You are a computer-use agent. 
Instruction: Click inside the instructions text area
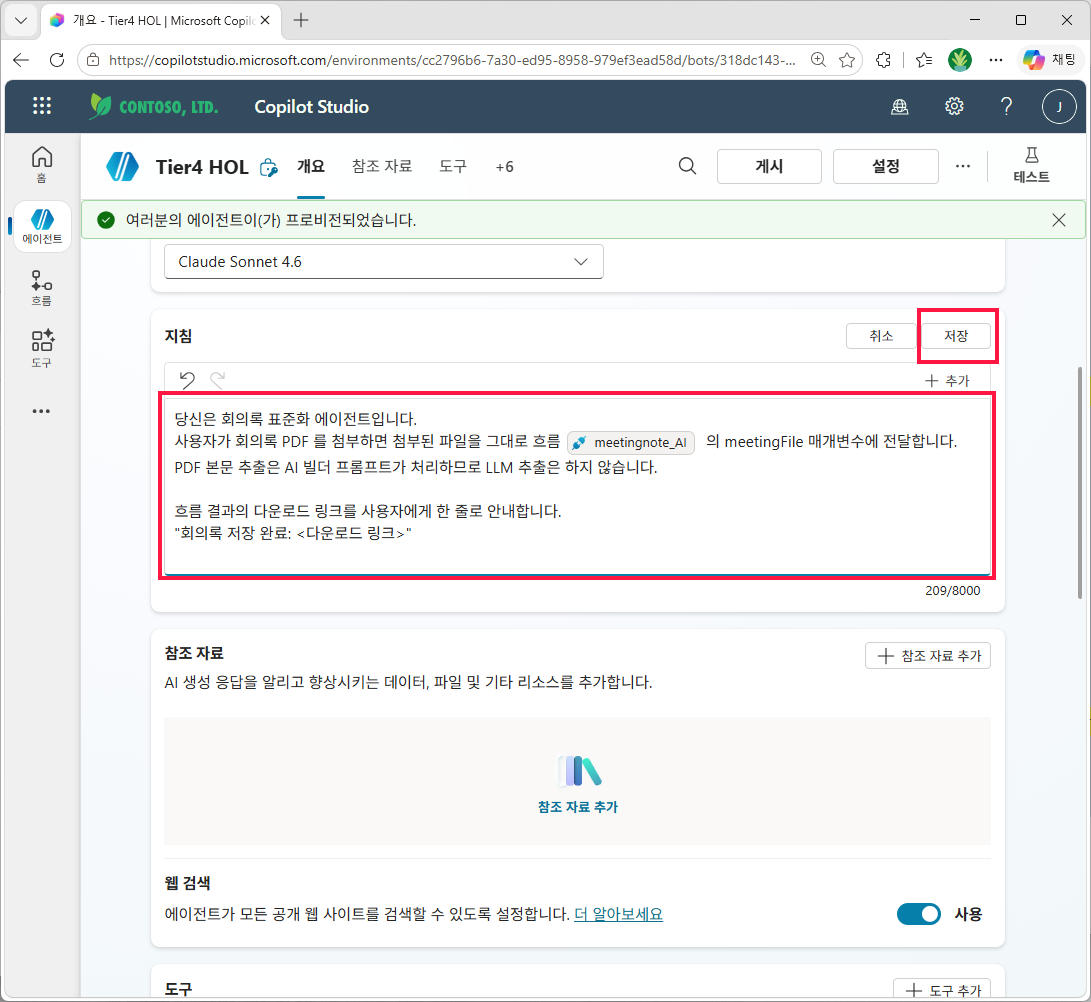pos(578,486)
